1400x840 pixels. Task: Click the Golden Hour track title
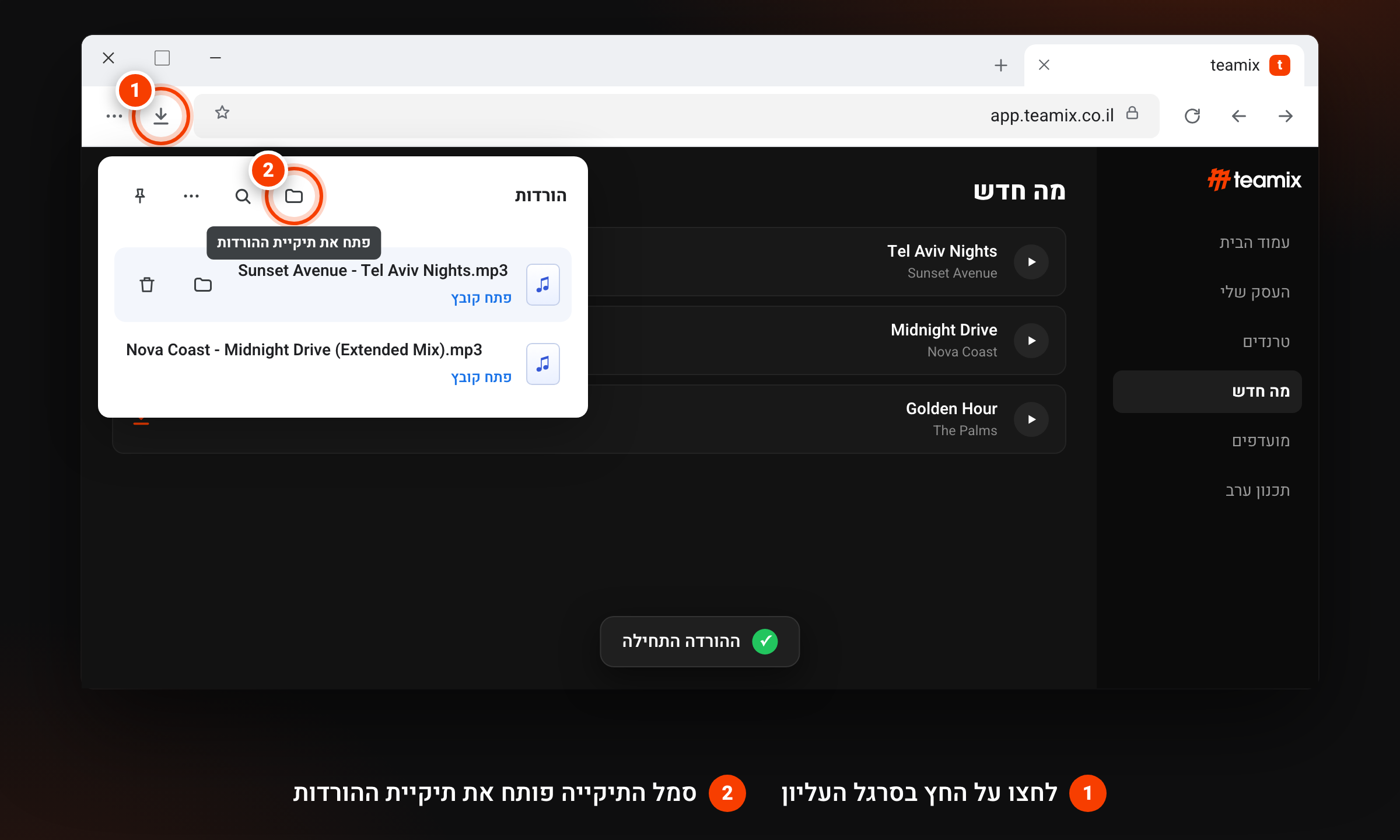951,409
